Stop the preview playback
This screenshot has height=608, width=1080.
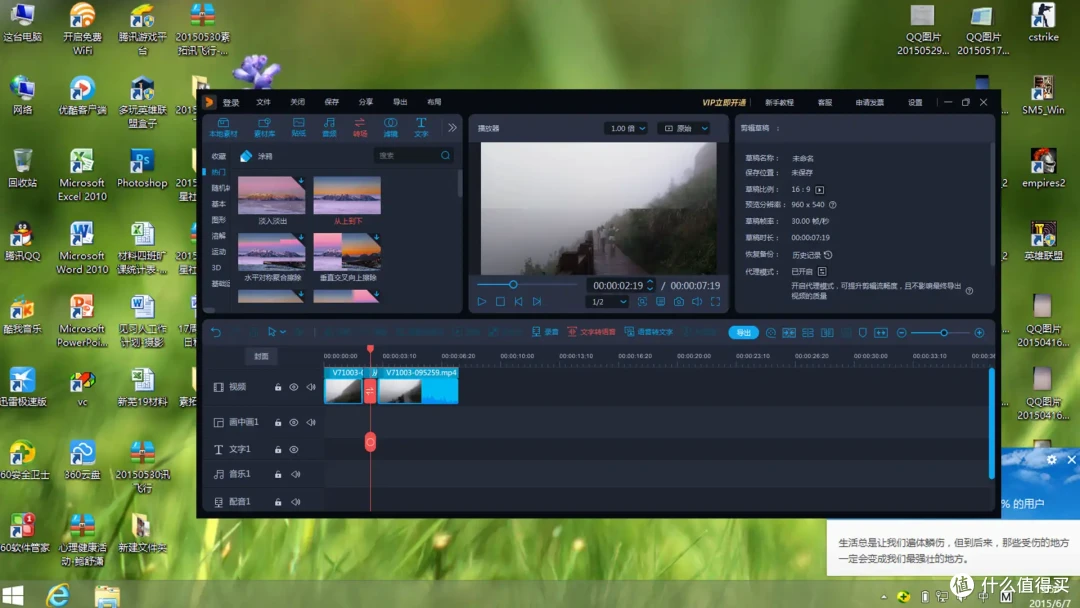pyautogui.click(x=500, y=302)
